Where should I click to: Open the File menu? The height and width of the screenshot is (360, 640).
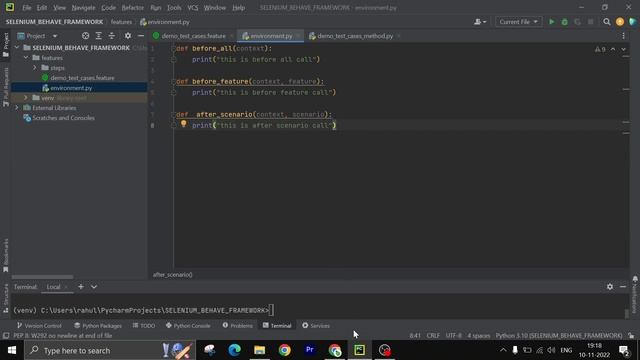27,8
